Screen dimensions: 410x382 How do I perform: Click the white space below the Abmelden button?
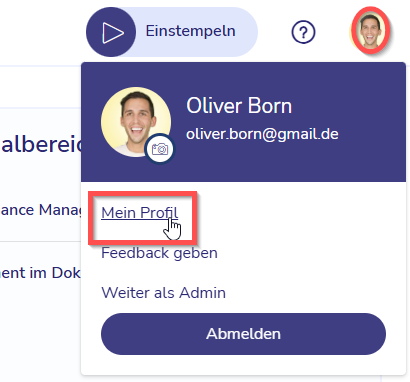point(243,365)
